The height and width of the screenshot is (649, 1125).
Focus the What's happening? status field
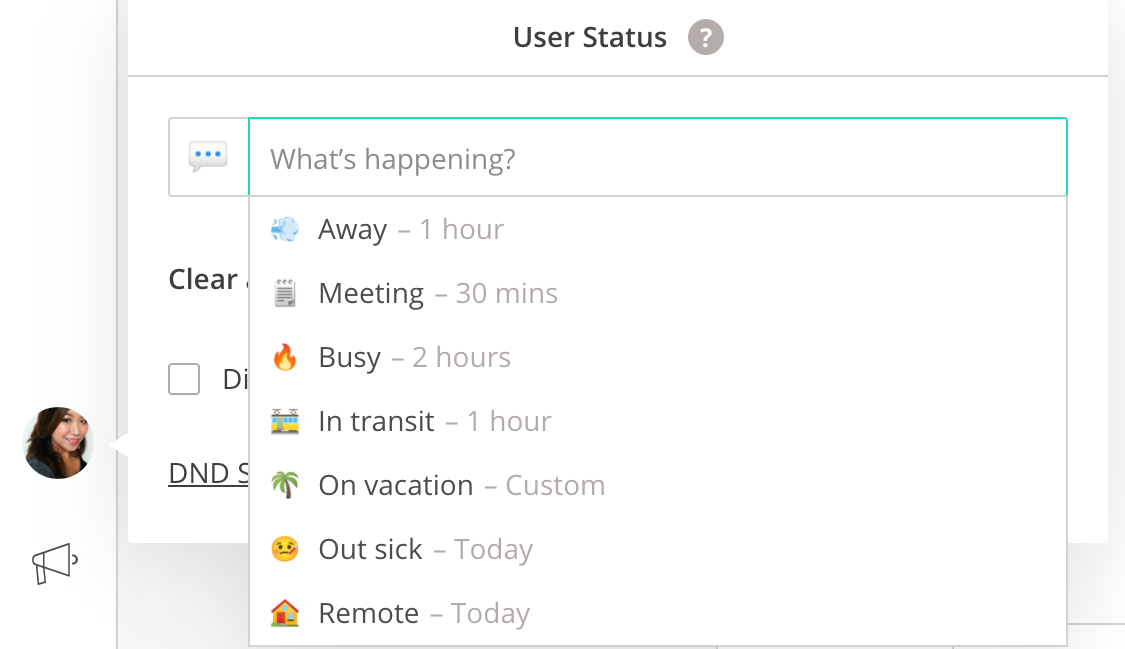pyautogui.click(x=658, y=157)
